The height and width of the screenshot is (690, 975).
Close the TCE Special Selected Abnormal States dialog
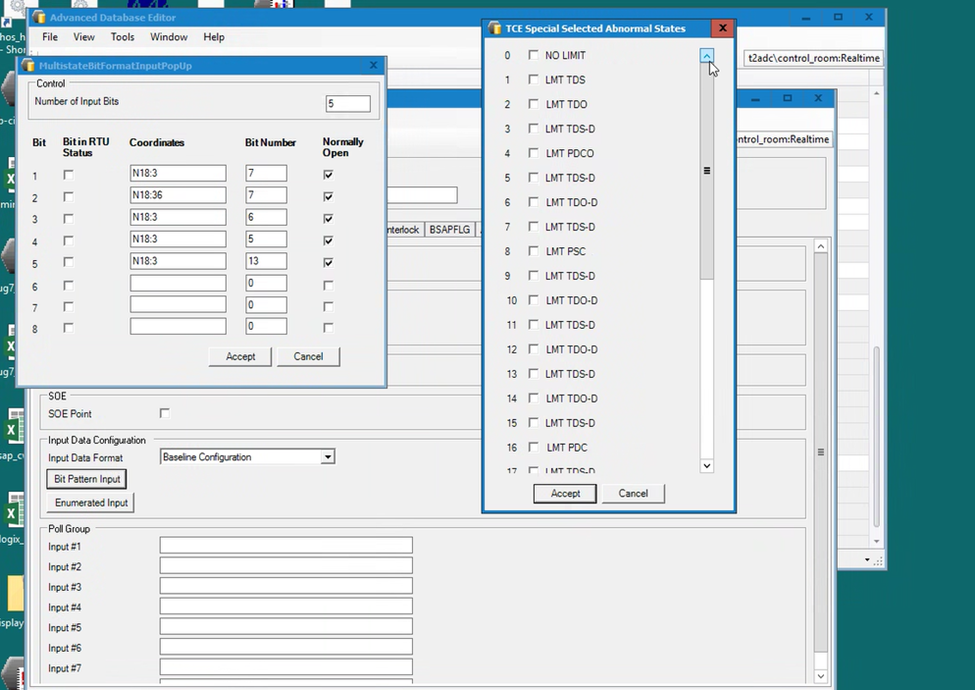pos(722,28)
